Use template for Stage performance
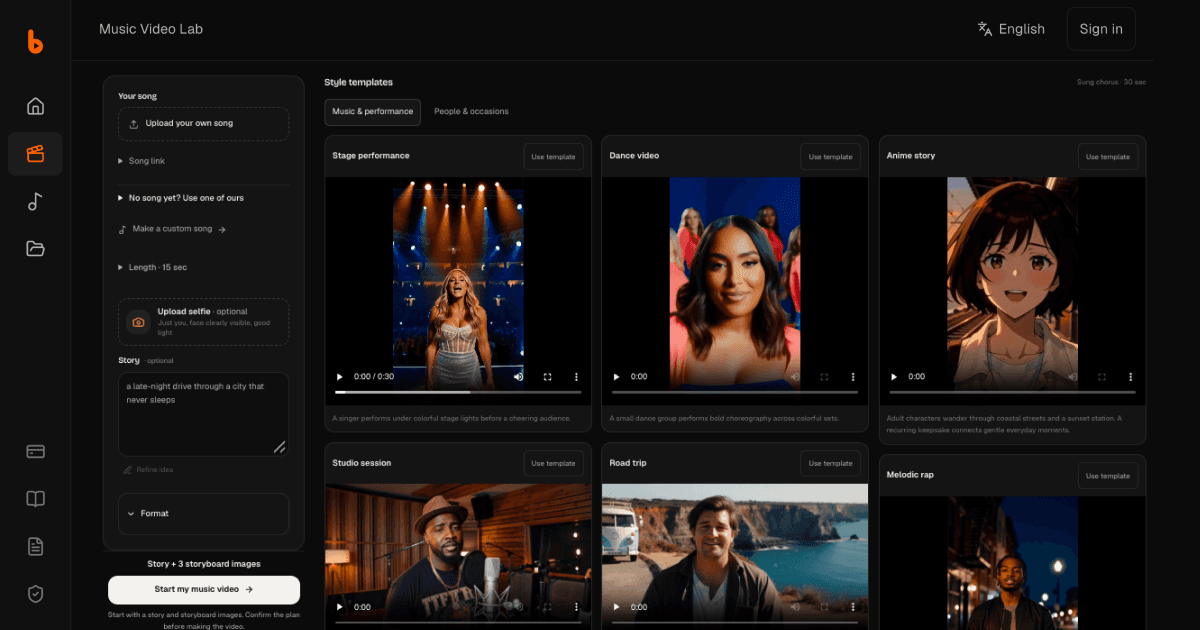The height and width of the screenshot is (630, 1200). pos(553,157)
